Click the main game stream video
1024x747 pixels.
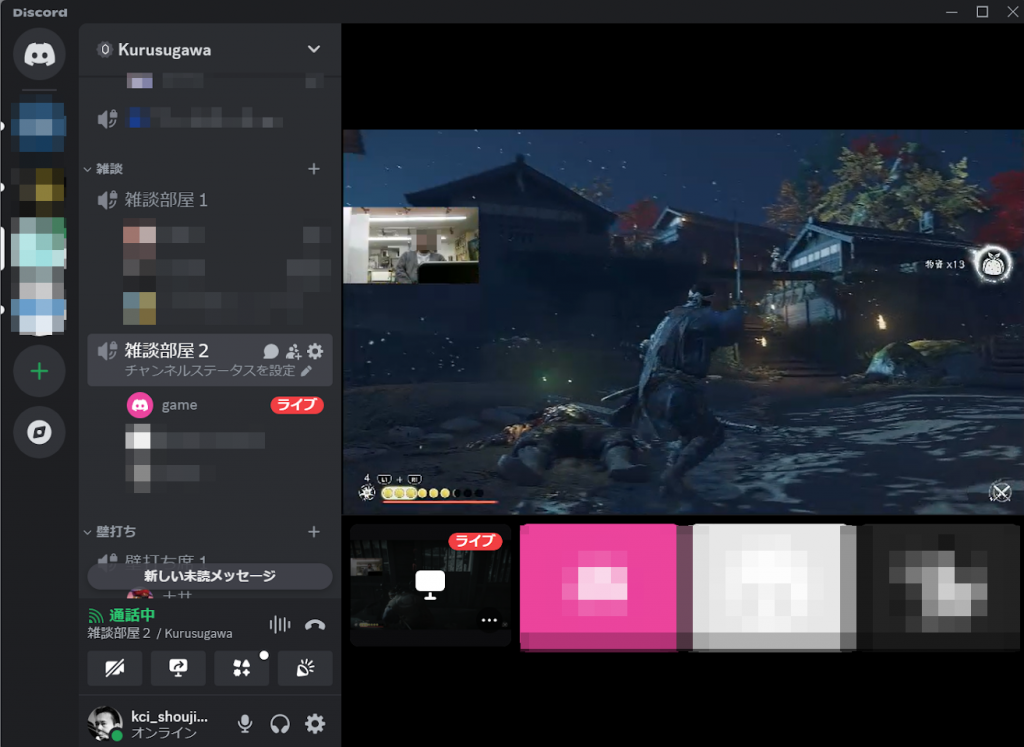(x=683, y=322)
